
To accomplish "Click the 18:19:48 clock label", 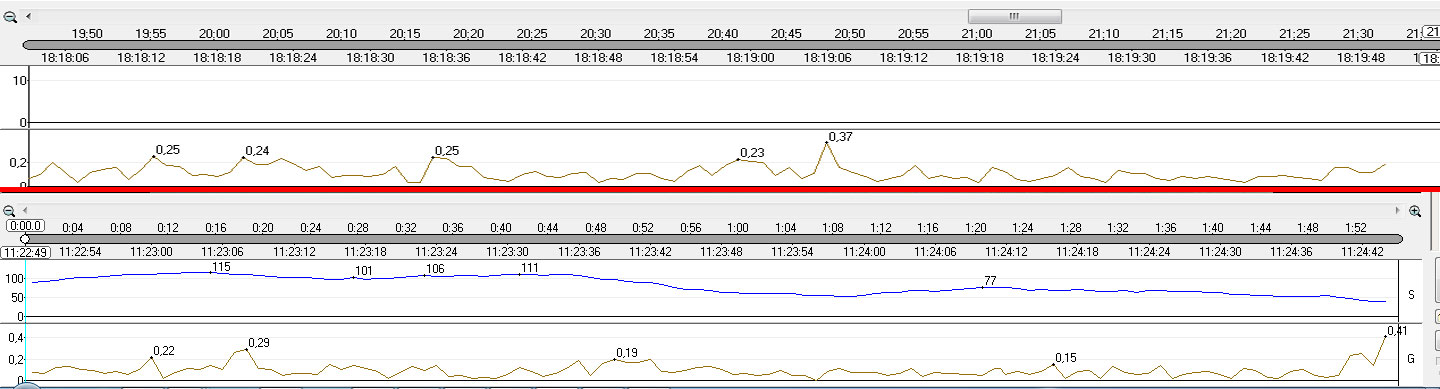I will [x=1361, y=58].
